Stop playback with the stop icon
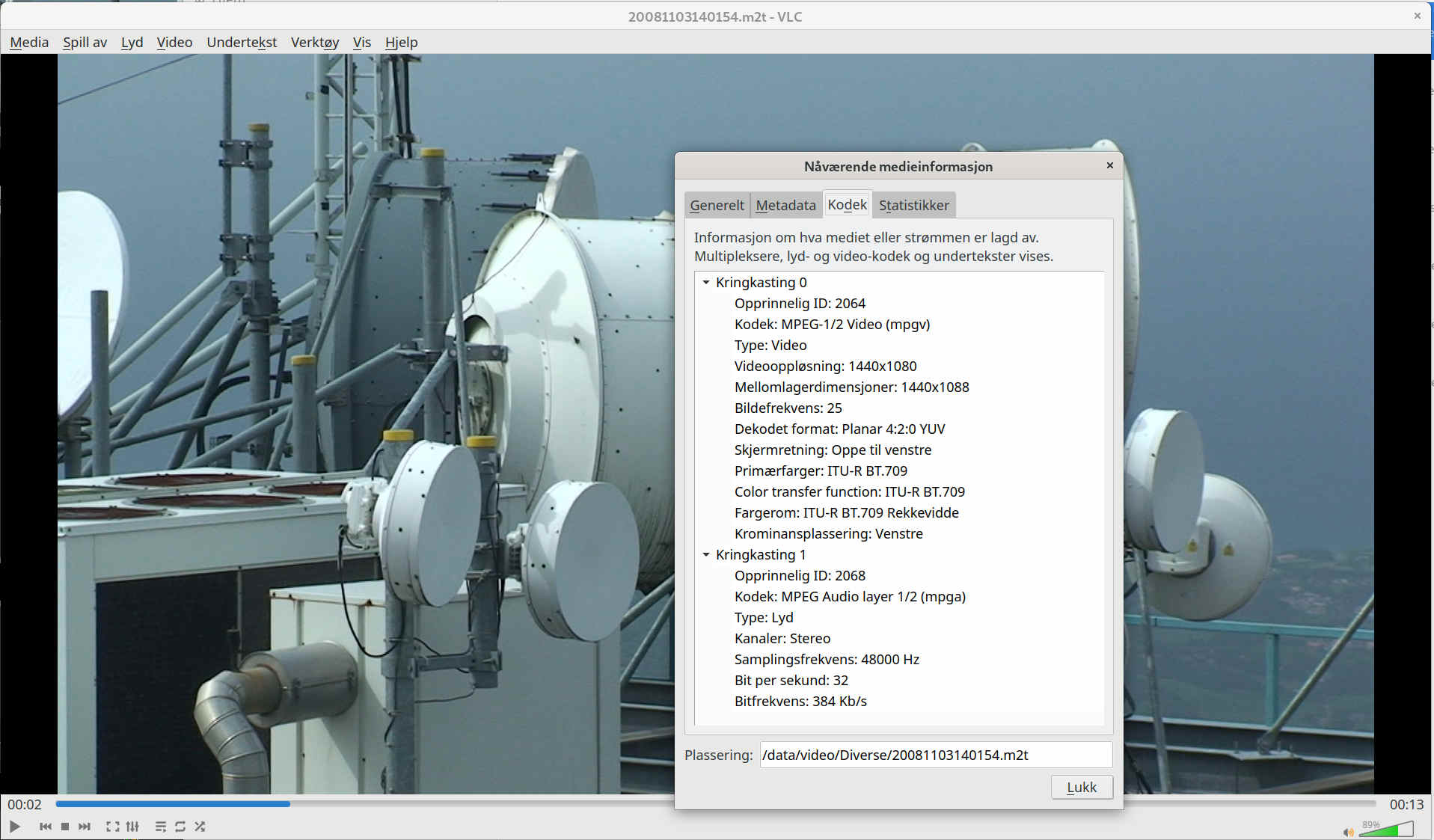This screenshot has height=840, width=1434. coord(65,827)
